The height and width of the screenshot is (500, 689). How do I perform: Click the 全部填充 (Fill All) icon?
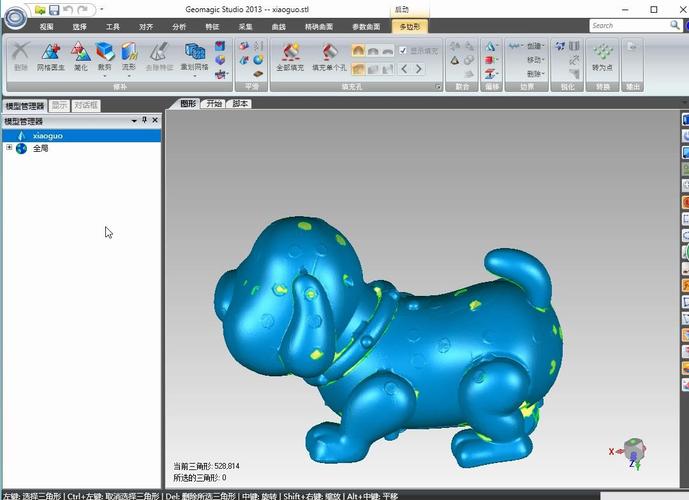click(x=290, y=57)
